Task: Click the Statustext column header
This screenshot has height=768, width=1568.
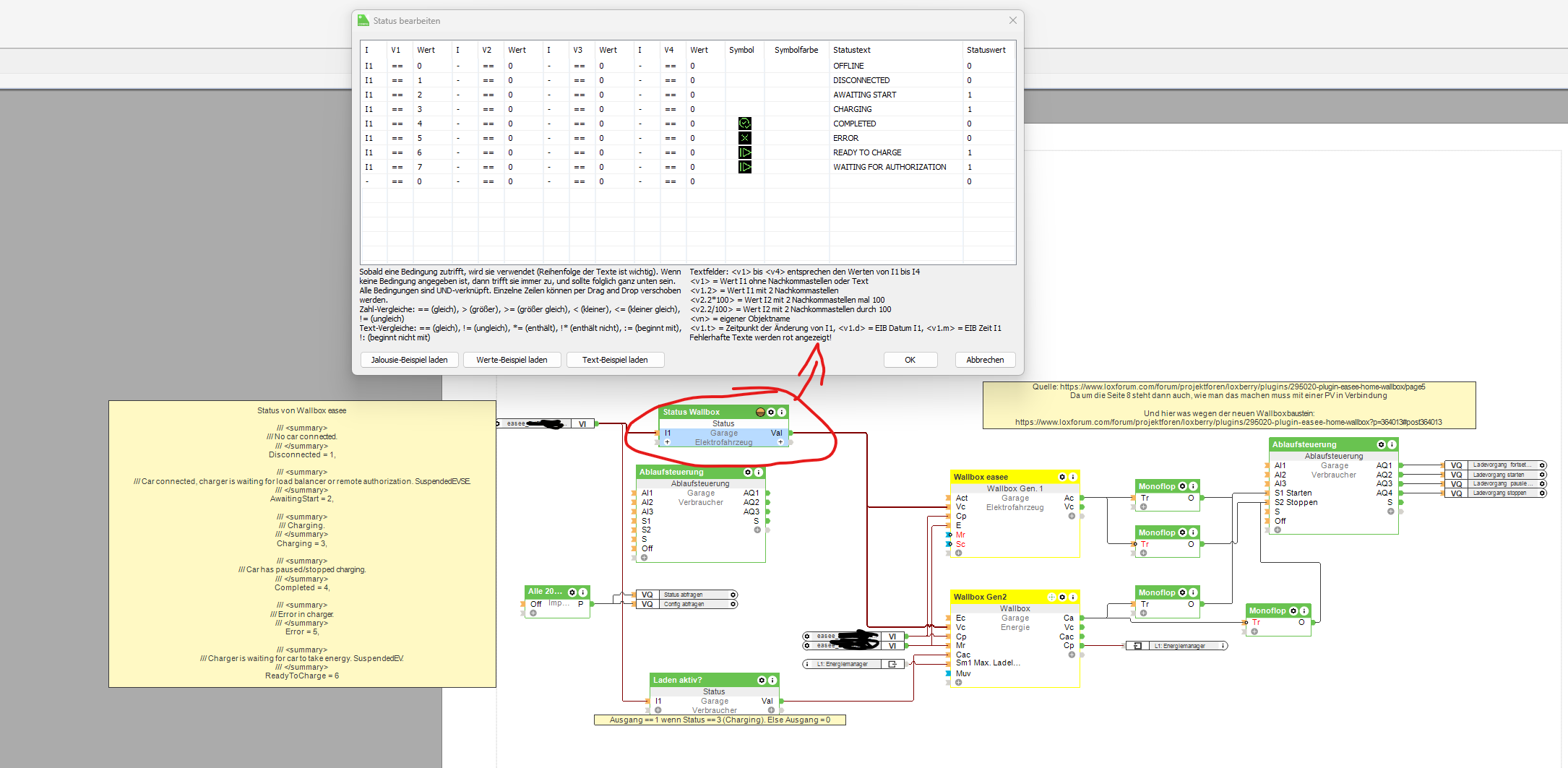Action: click(852, 50)
